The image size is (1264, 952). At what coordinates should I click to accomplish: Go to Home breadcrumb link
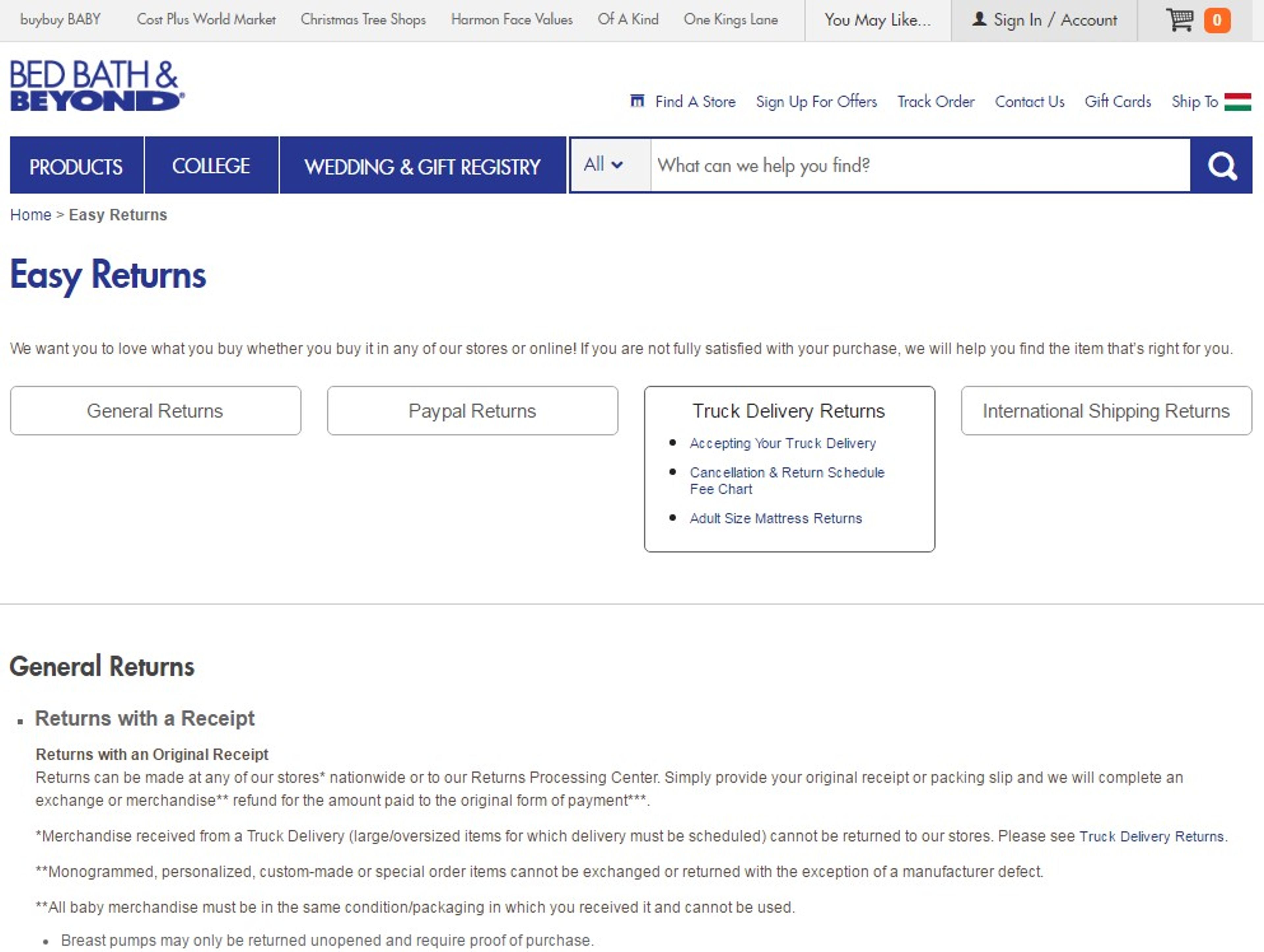tap(31, 215)
